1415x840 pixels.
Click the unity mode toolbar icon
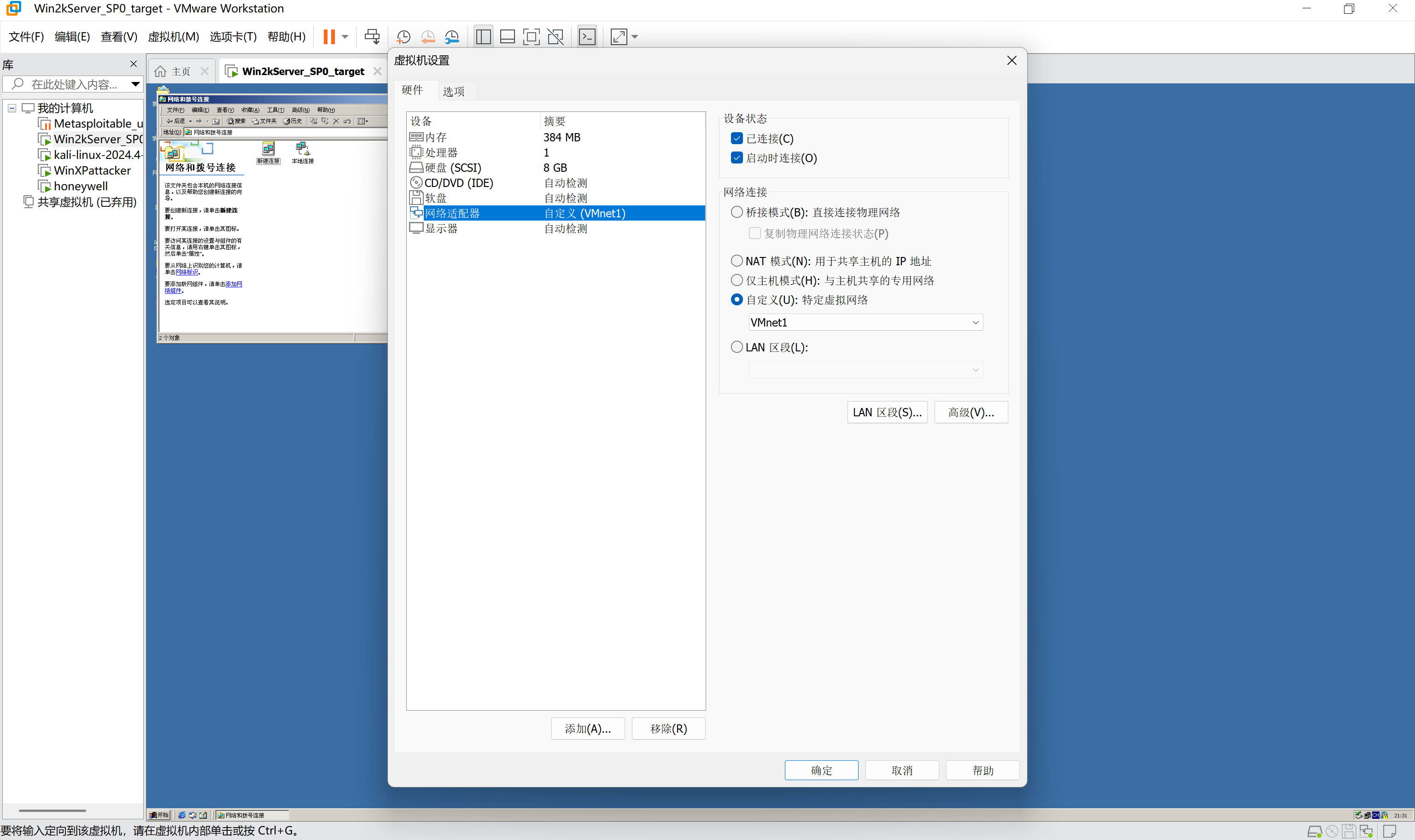[555, 37]
